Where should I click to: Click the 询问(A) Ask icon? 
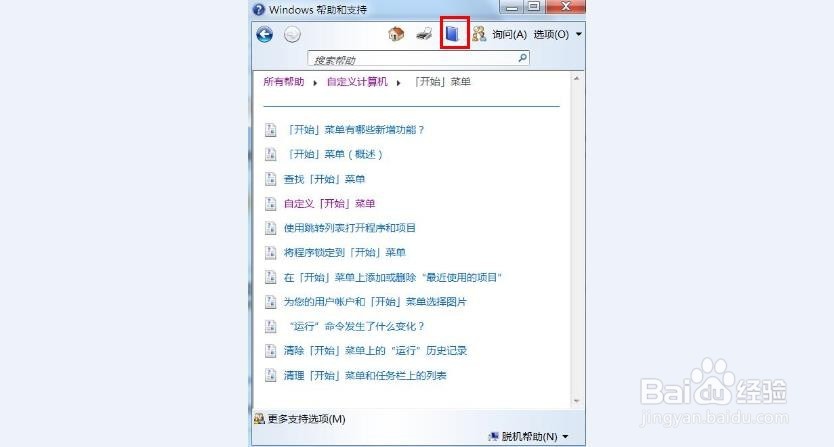(479, 34)
